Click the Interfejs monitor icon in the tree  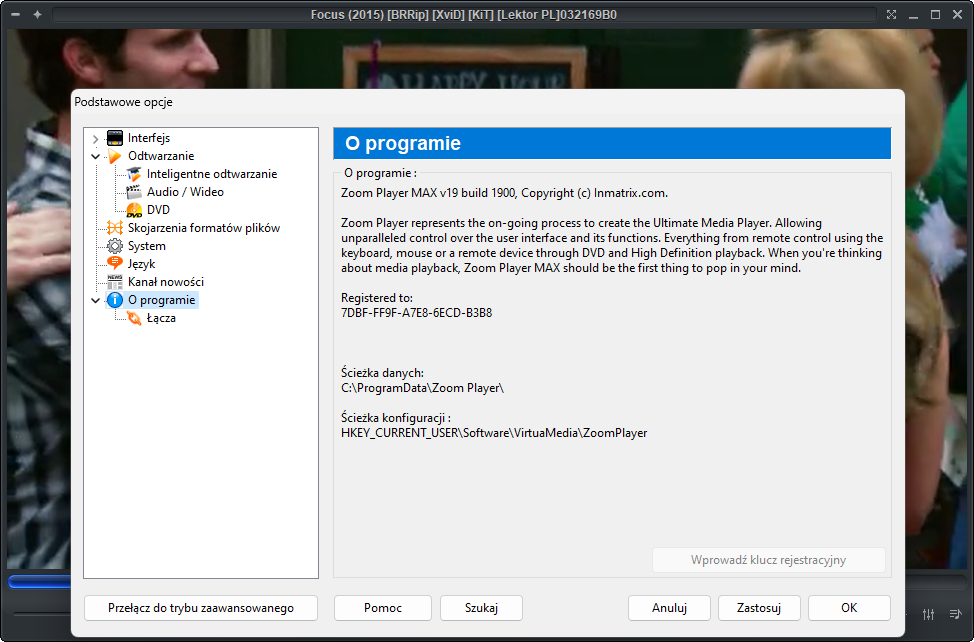tap(115, 138)
